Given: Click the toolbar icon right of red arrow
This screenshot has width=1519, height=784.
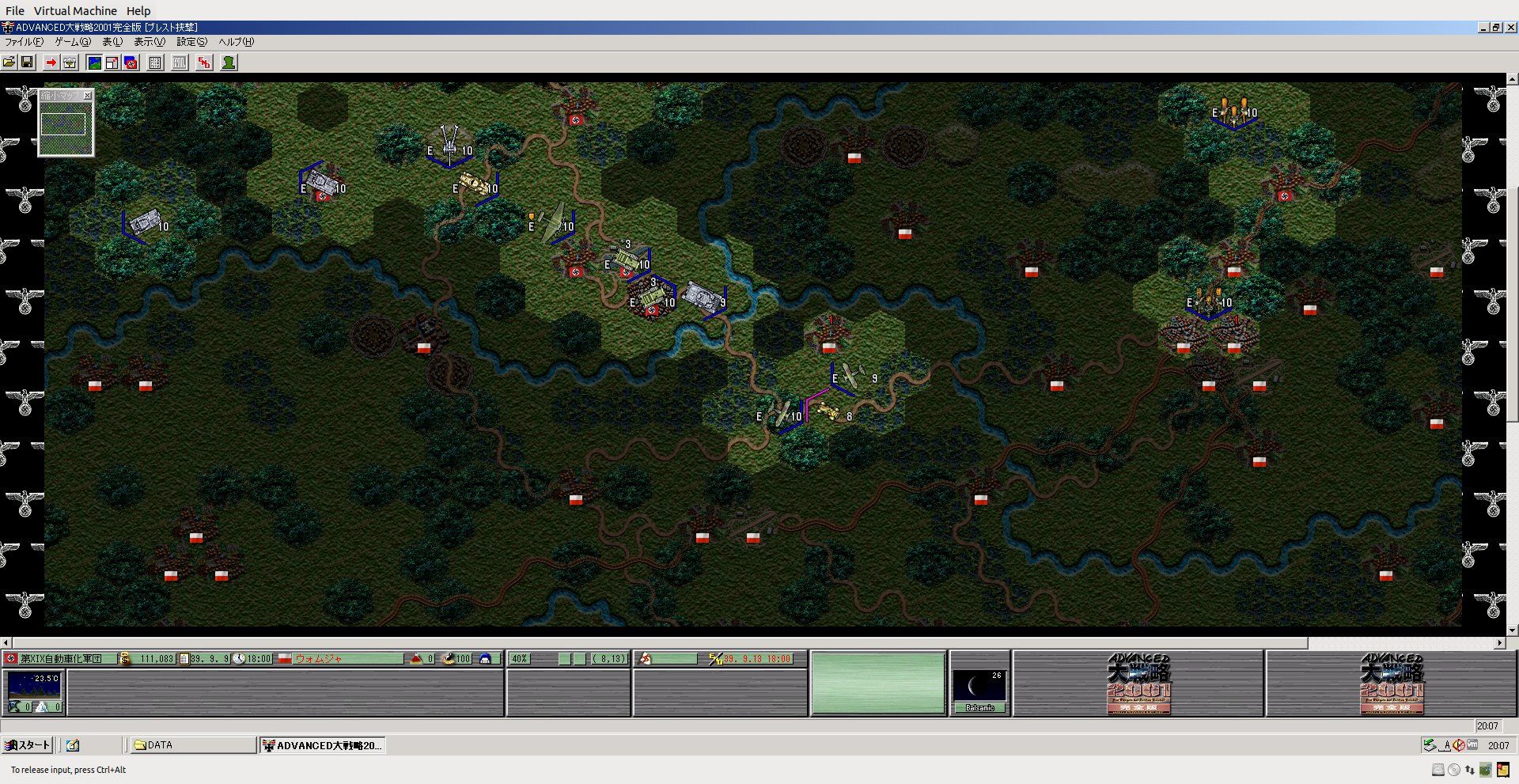Looking at the screenshot, I should click(70, 62).
